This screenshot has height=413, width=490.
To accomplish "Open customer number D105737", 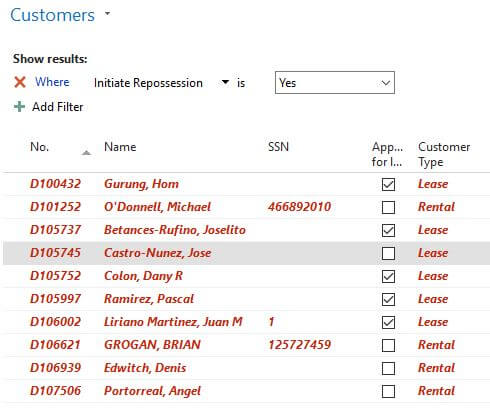I will click(55, 230).
